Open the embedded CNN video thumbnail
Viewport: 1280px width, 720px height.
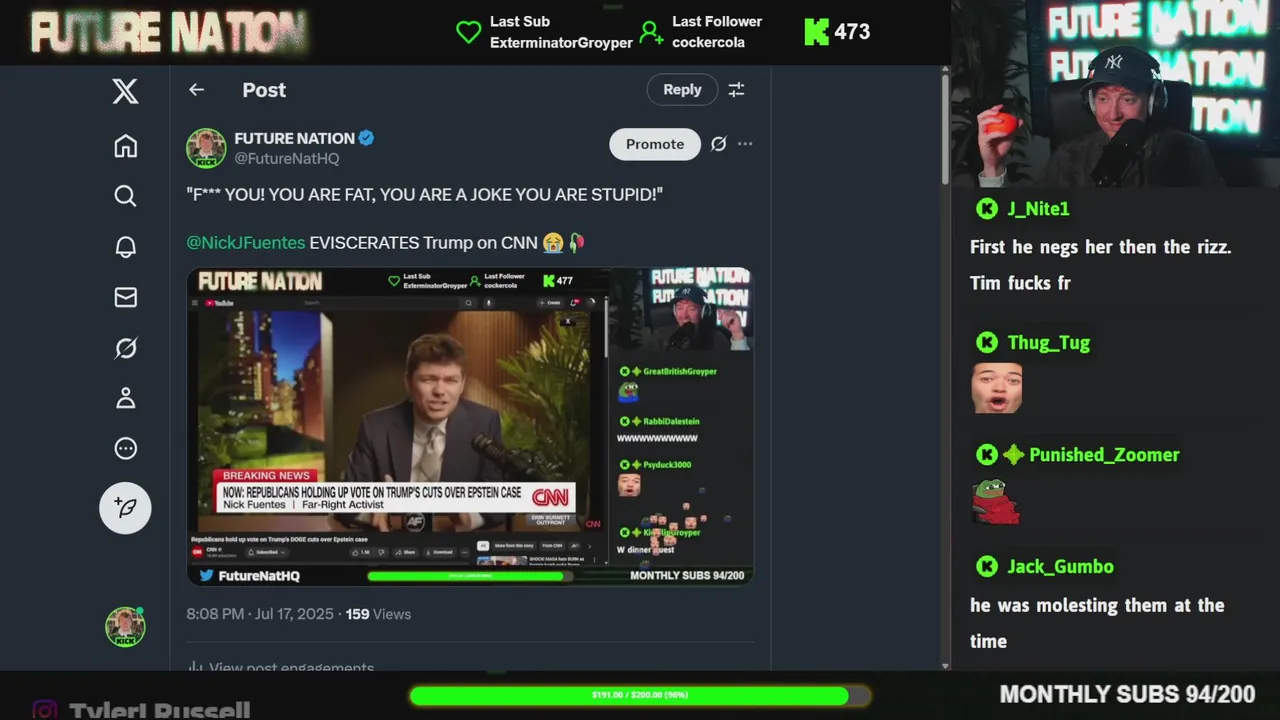coord(470,426)
